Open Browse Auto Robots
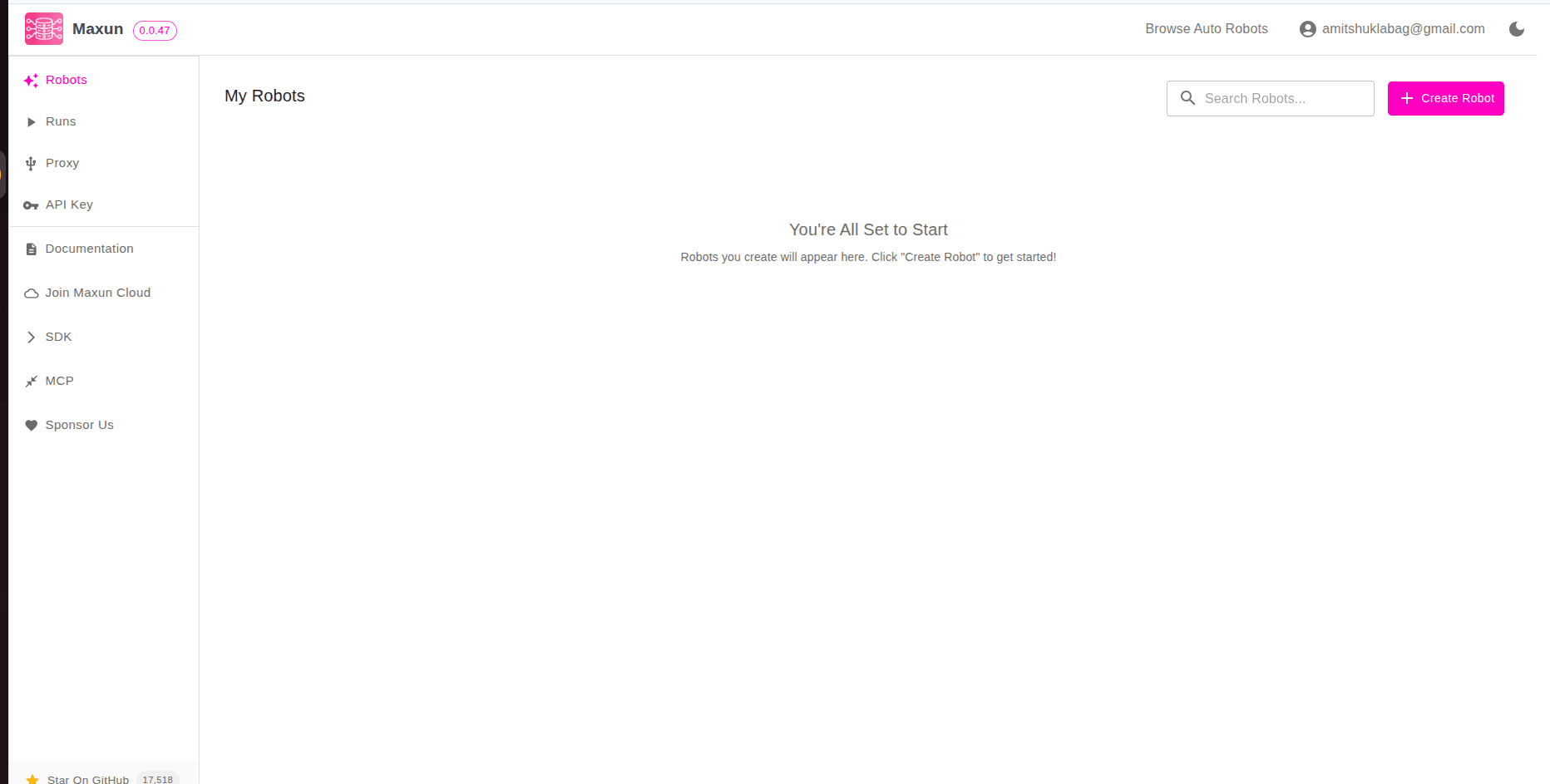This screenshot has width=1550, height=784. pos(1207,29)
